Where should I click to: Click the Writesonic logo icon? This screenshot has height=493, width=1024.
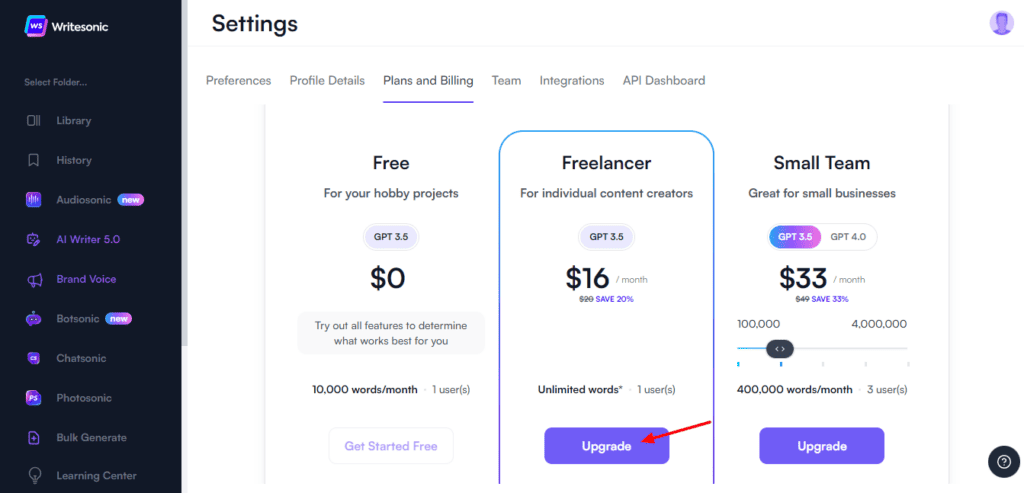[x=35, y=27]
